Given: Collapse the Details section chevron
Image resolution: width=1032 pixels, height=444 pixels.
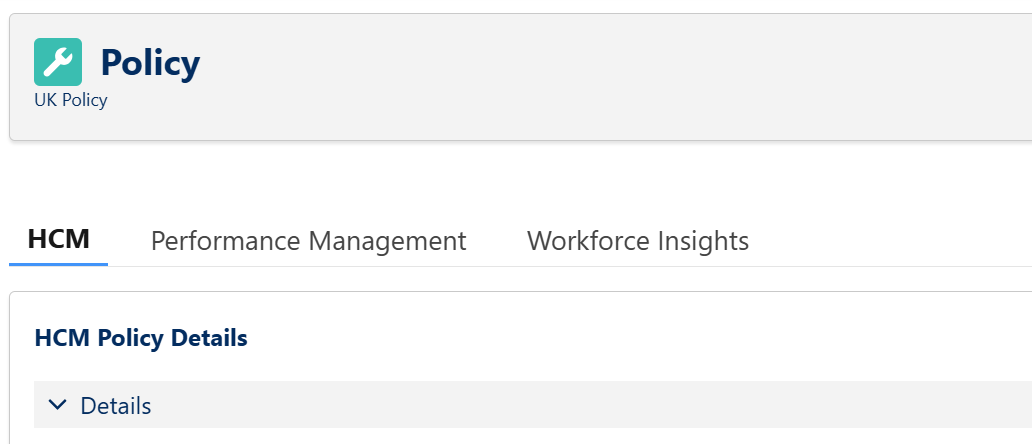Looking at the screenshot, I should (58, 405).
